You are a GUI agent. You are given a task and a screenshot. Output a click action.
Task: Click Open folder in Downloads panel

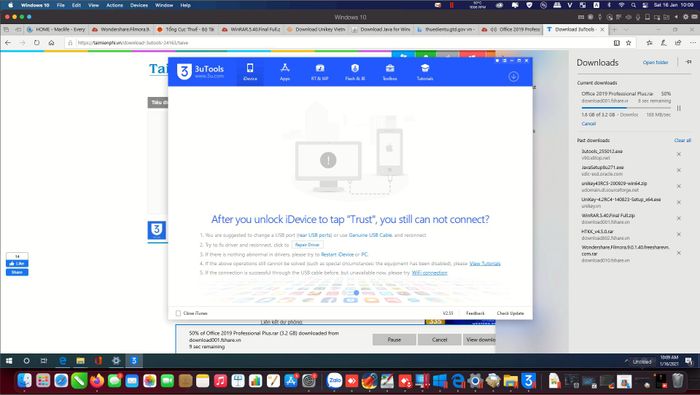point(655,62)
